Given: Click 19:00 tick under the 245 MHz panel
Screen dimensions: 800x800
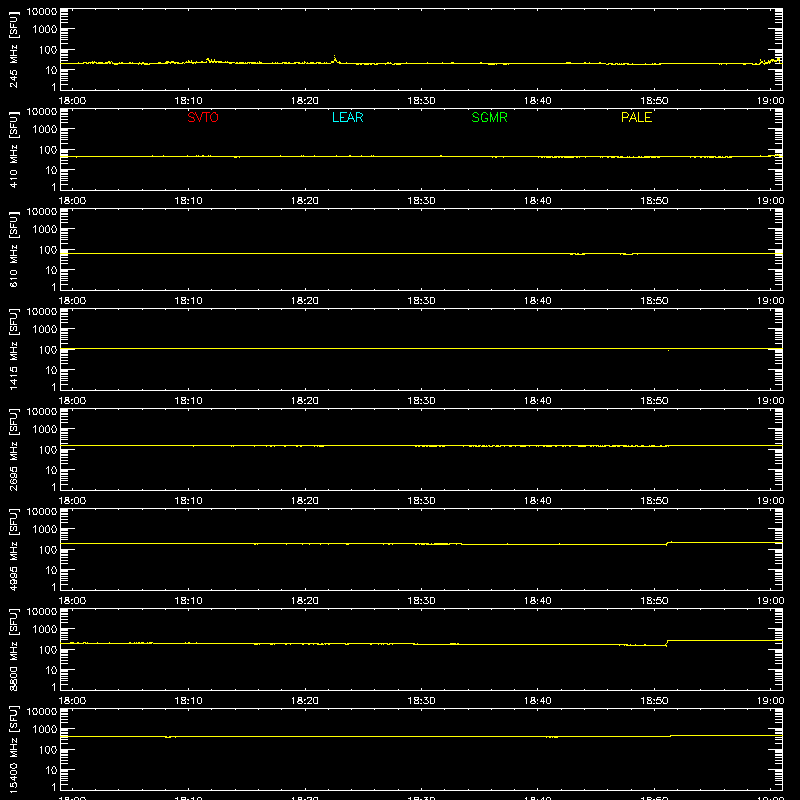Looking at the screenshot, I should point(770,101).
